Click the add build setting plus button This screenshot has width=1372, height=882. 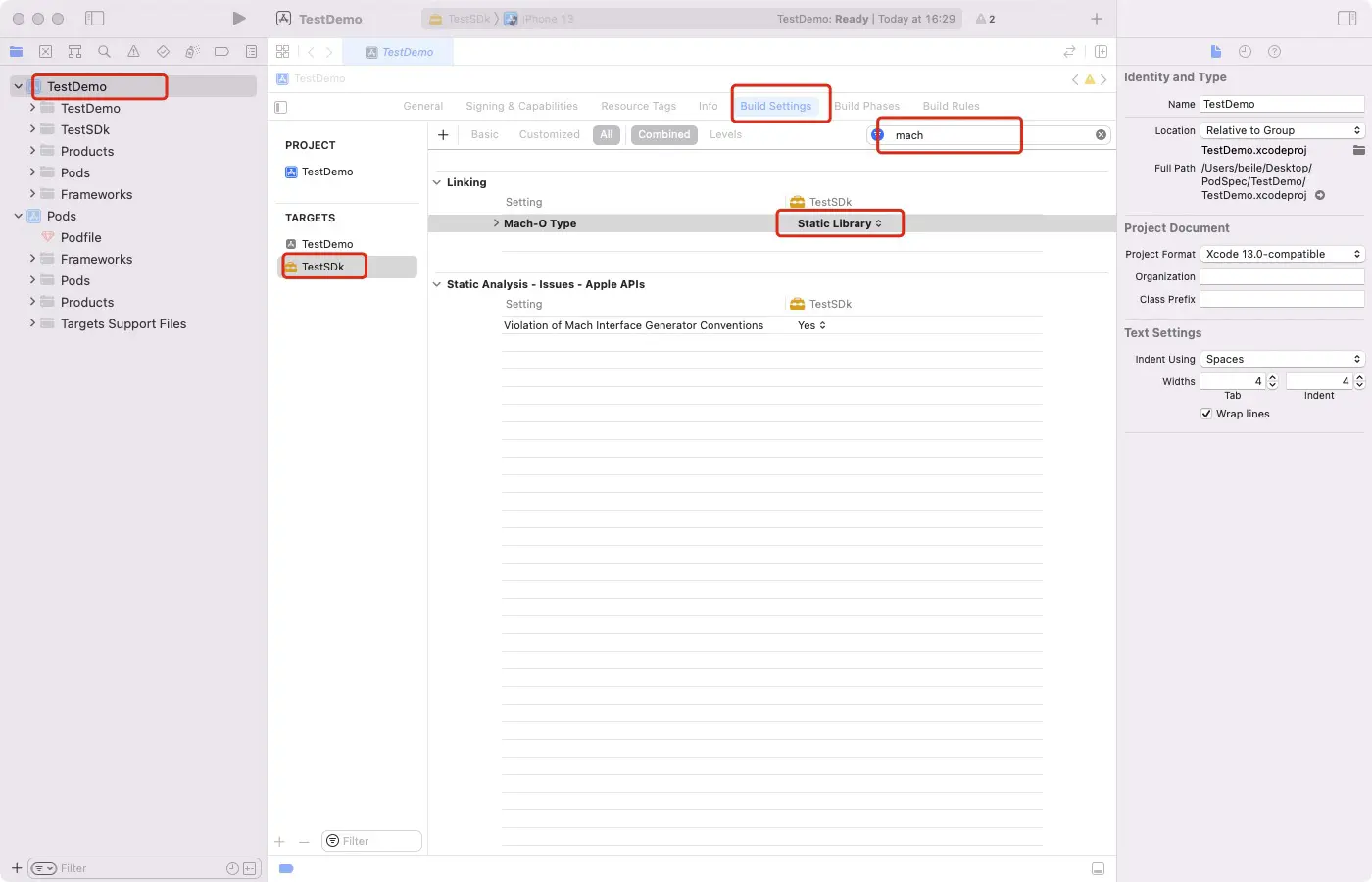(x=443, y=135)
